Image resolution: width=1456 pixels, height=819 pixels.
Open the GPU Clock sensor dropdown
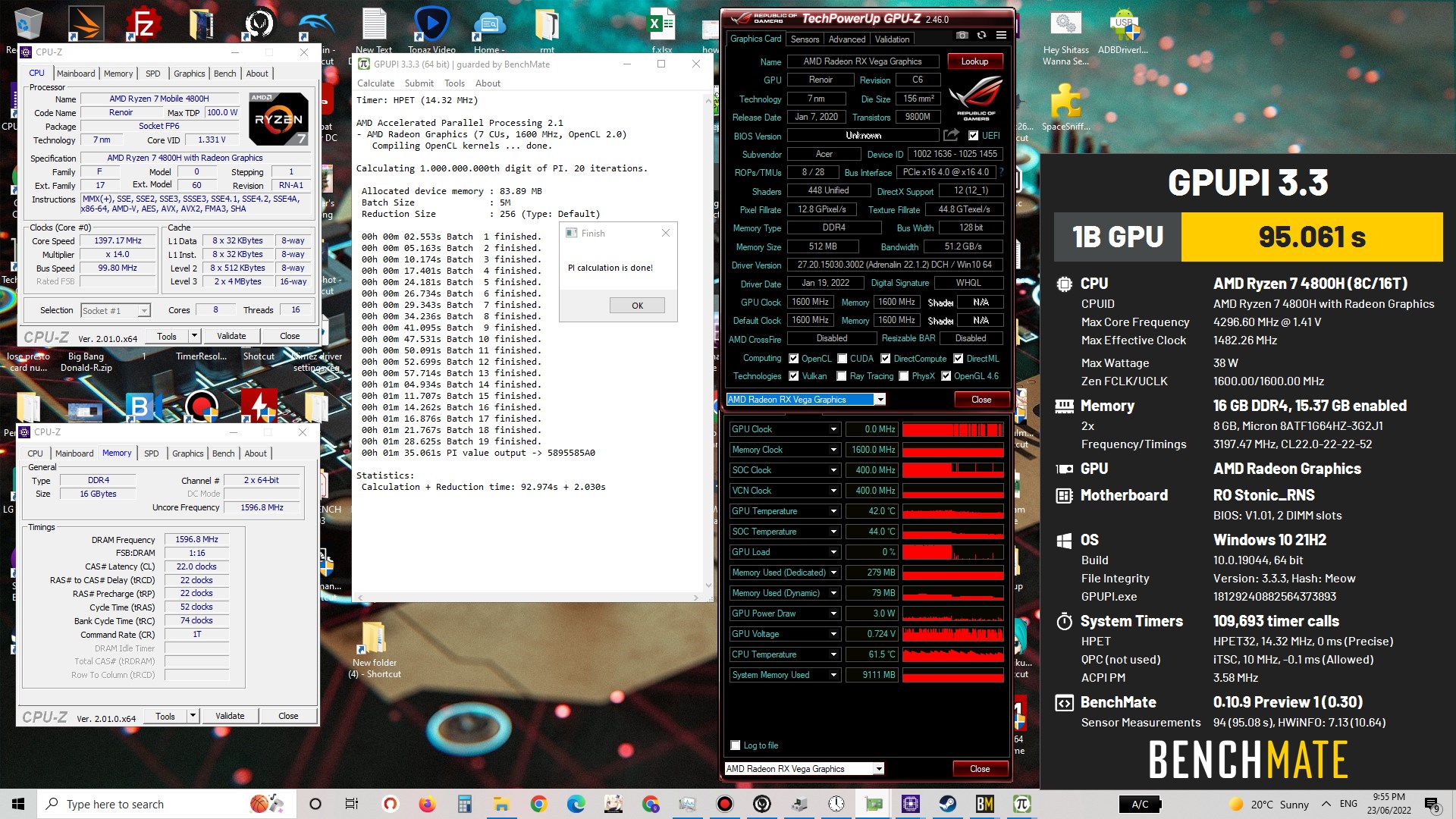pyautogui.click(x=833, y=429)
